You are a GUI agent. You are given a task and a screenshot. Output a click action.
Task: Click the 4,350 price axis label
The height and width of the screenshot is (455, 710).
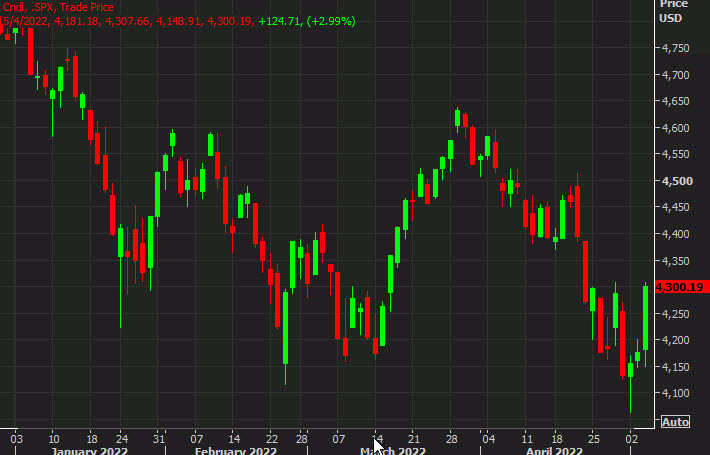[x=675, y=261]
